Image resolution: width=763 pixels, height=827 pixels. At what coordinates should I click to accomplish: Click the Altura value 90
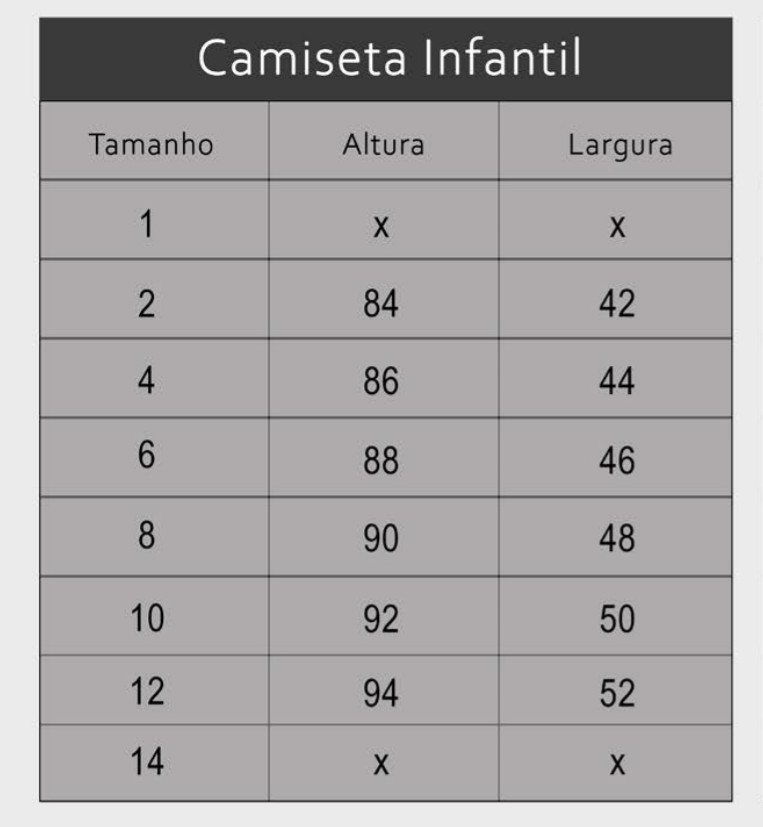point(381,539)
